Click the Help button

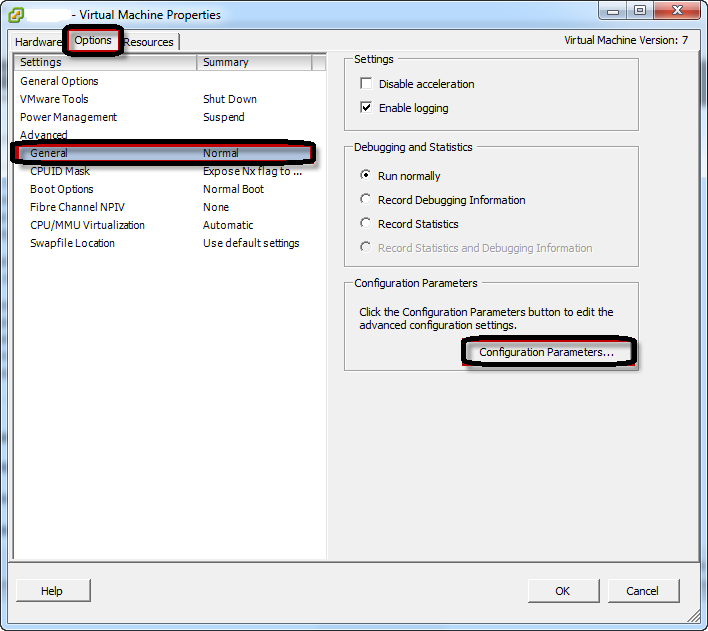[52, 591]
